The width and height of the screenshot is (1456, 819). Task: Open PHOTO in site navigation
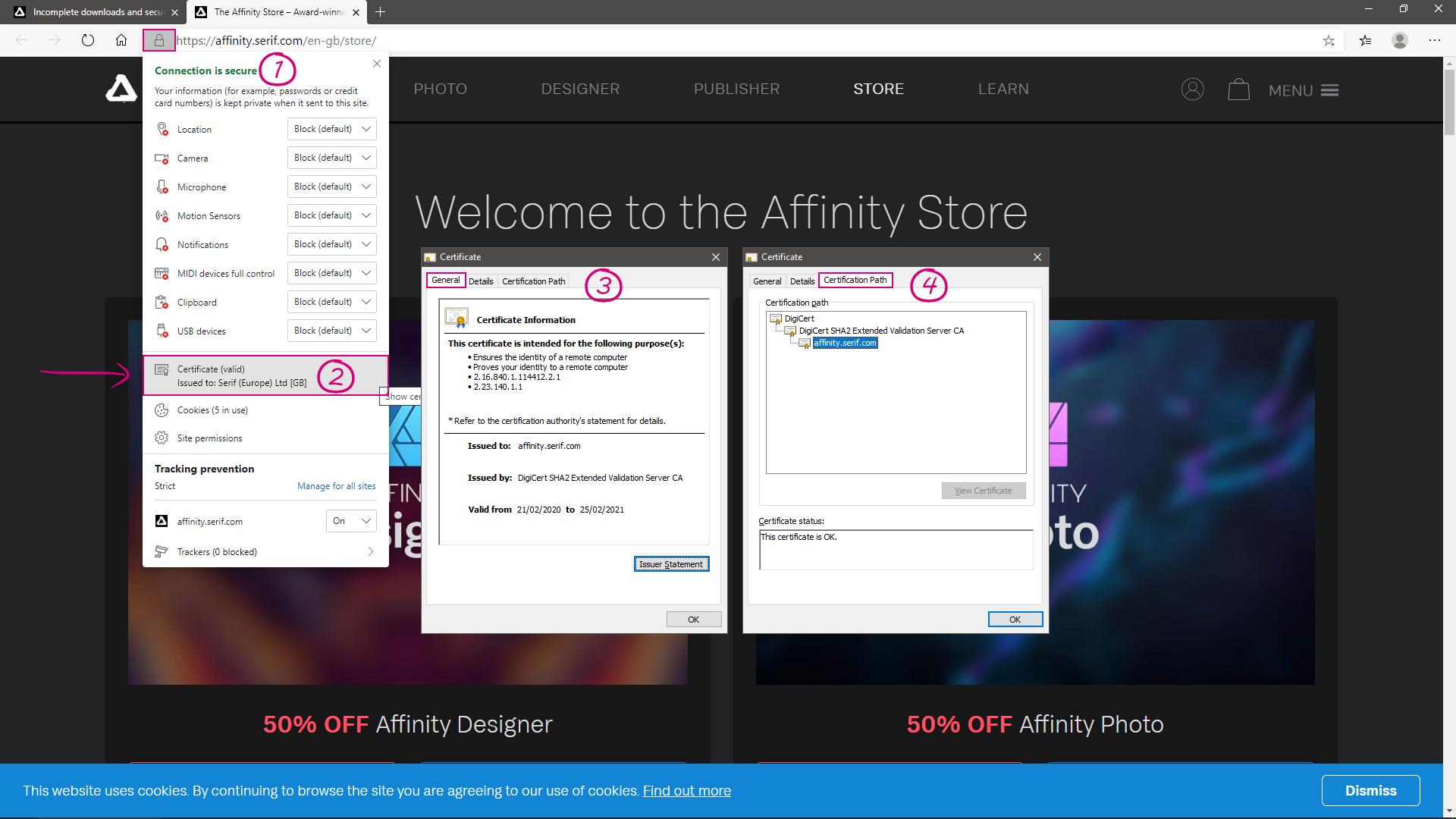coord(441,89)
